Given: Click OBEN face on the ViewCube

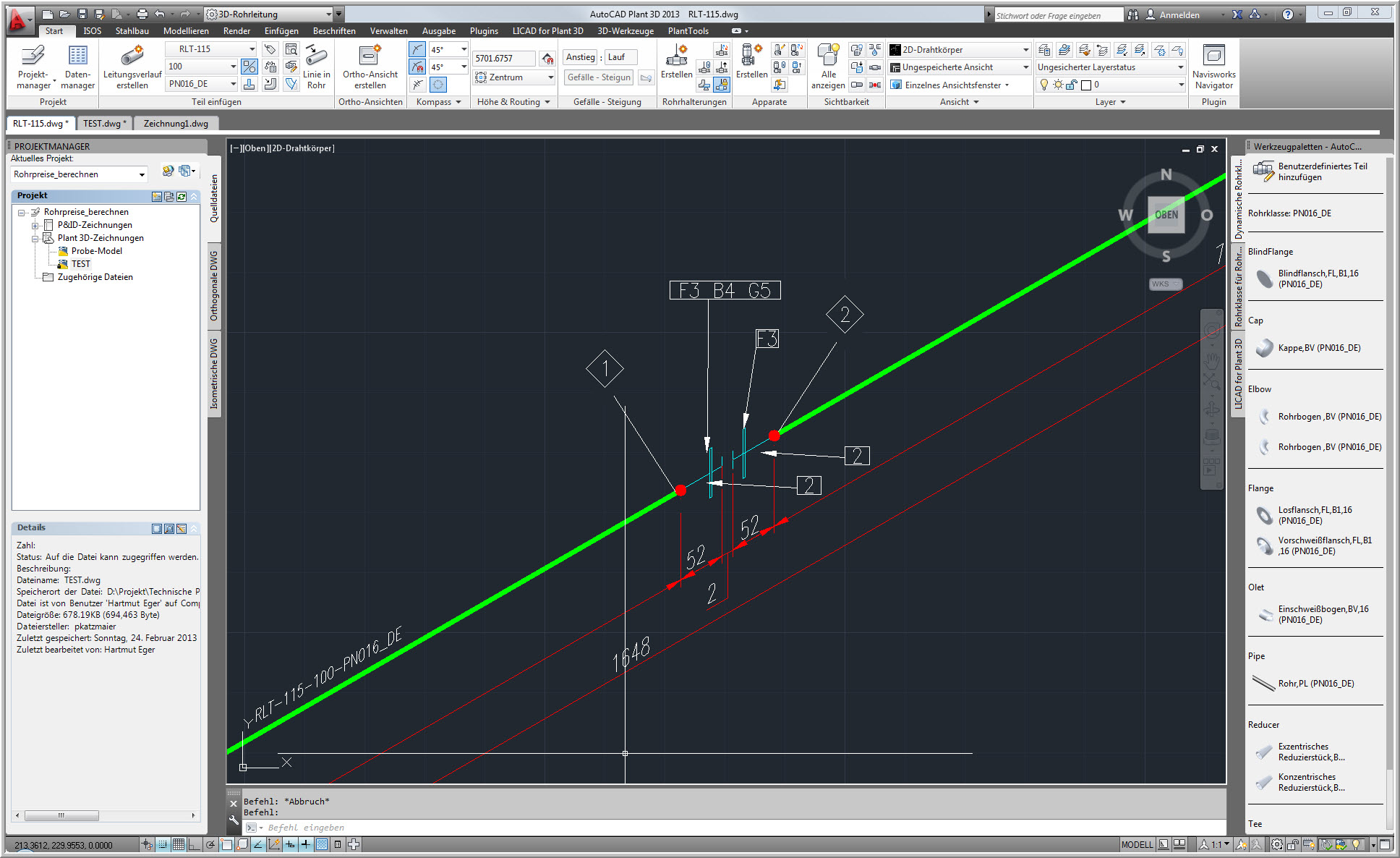Looking at the screenshot, I should click(x=1166, y=215).
